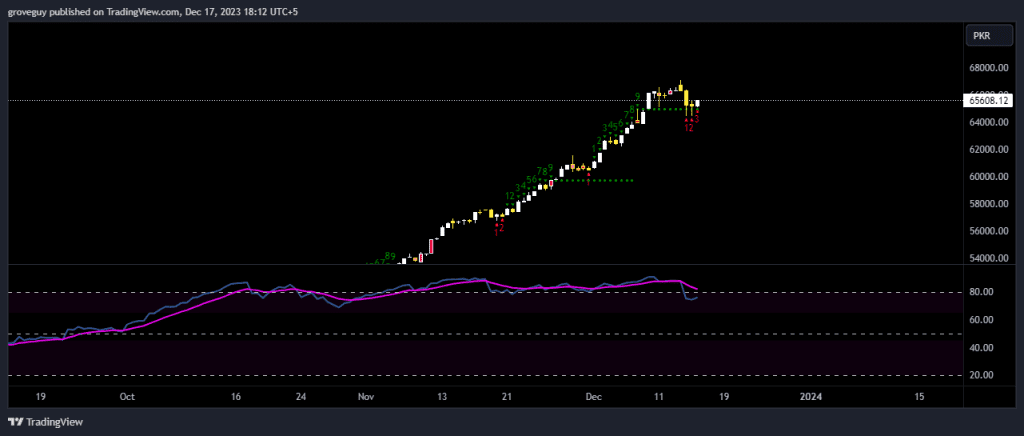Viewport: 1024px width, 436px height.
Task: Click the most recent white candle
Action: tap(697, 103)
